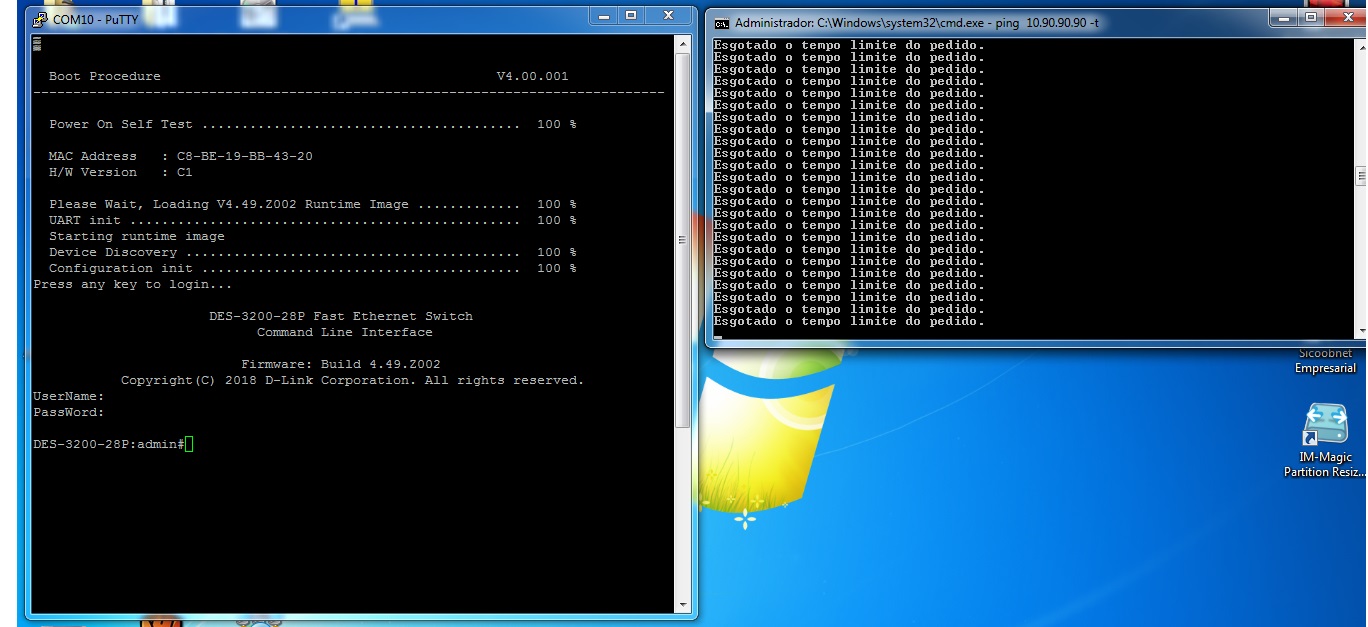
Task: Maximize the ping cmd.exe window
Action: (x=1309, y=18)
